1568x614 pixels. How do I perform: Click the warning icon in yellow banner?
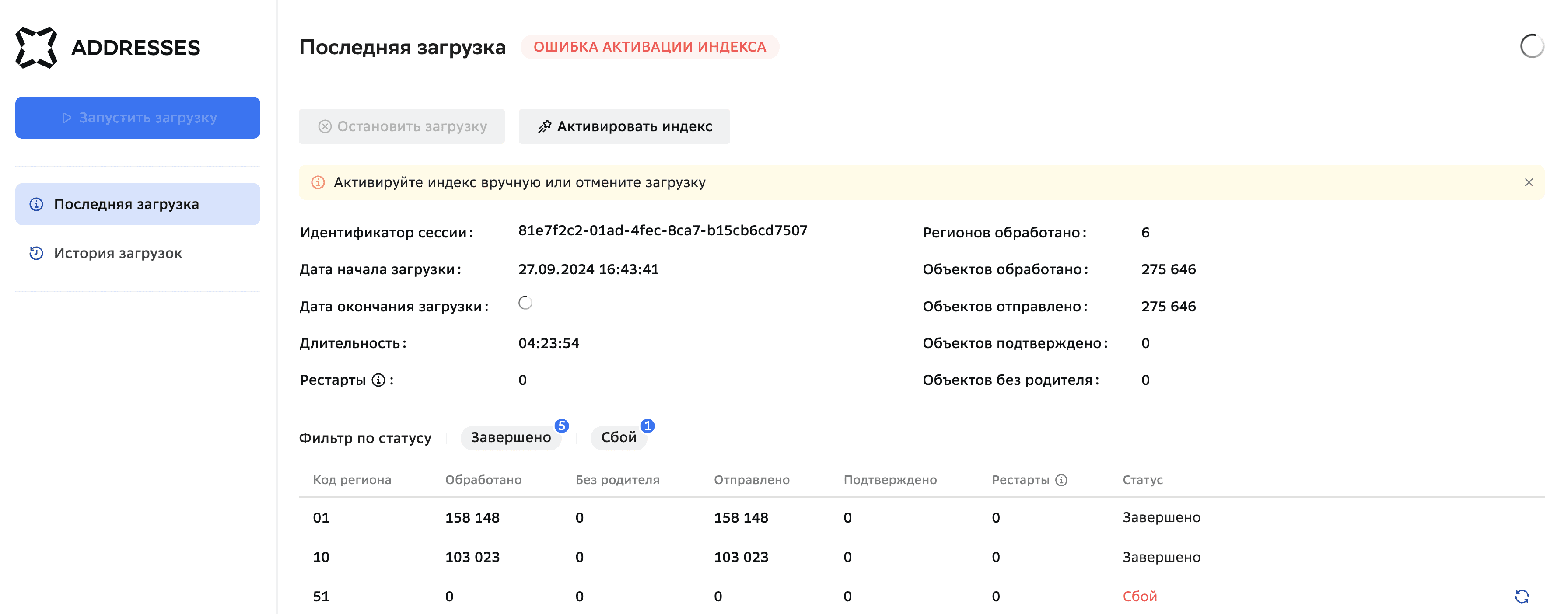(318, 182)
